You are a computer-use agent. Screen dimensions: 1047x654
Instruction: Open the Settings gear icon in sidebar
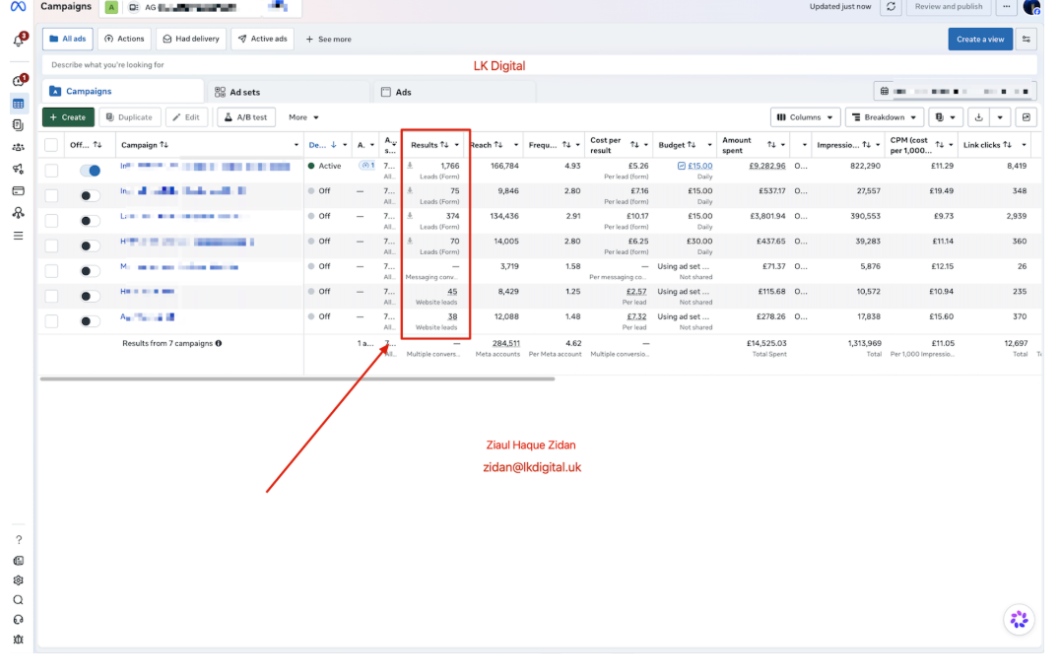click(x=18, y=581)
